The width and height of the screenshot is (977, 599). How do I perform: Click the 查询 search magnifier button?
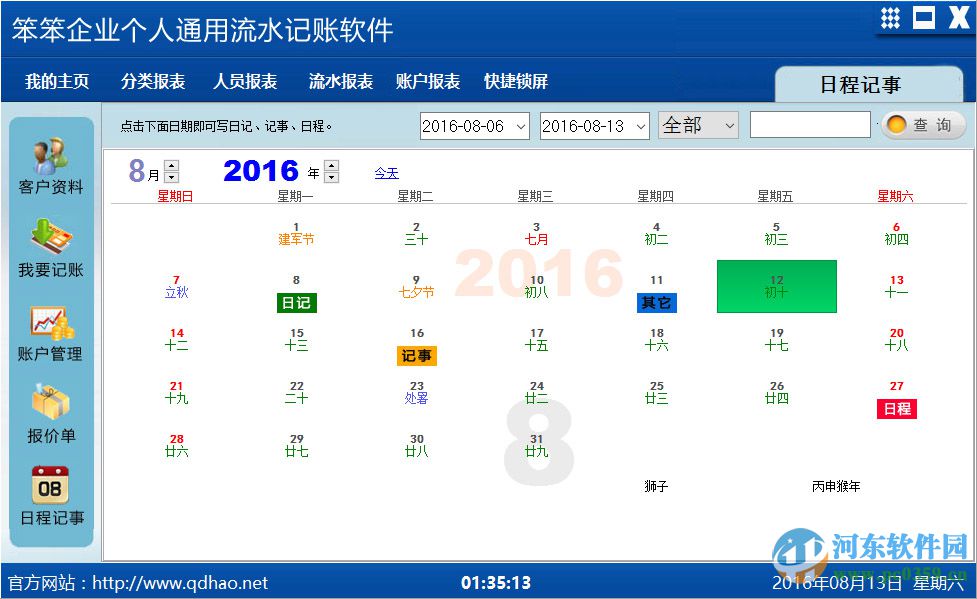tap(921, 125)
